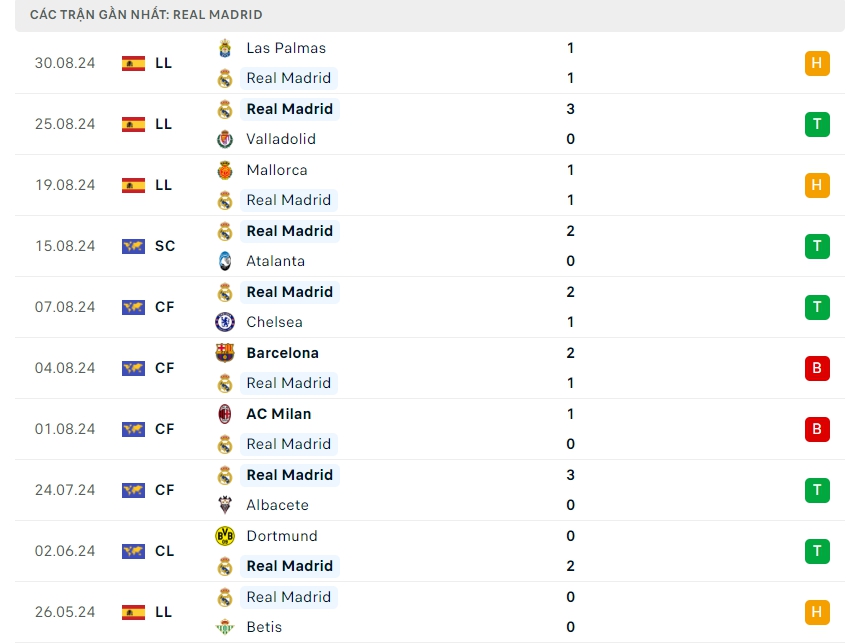Click the red B badge for AC Milan match
This screenshot has width=860, height=644.
817,429
